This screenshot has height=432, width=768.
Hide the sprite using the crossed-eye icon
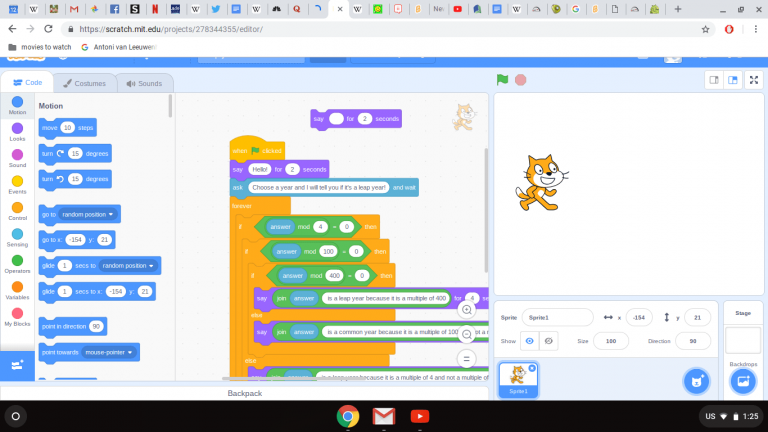549,341
